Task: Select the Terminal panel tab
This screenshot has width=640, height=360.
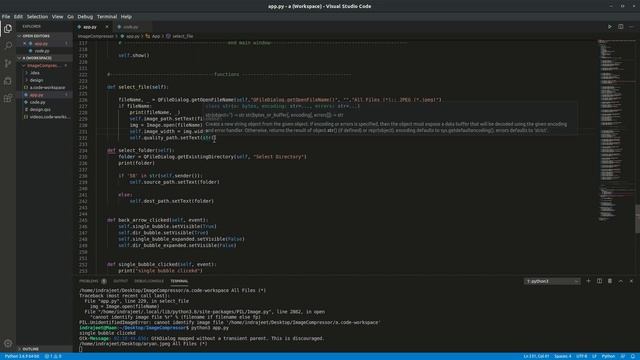Action: [179, 281]
